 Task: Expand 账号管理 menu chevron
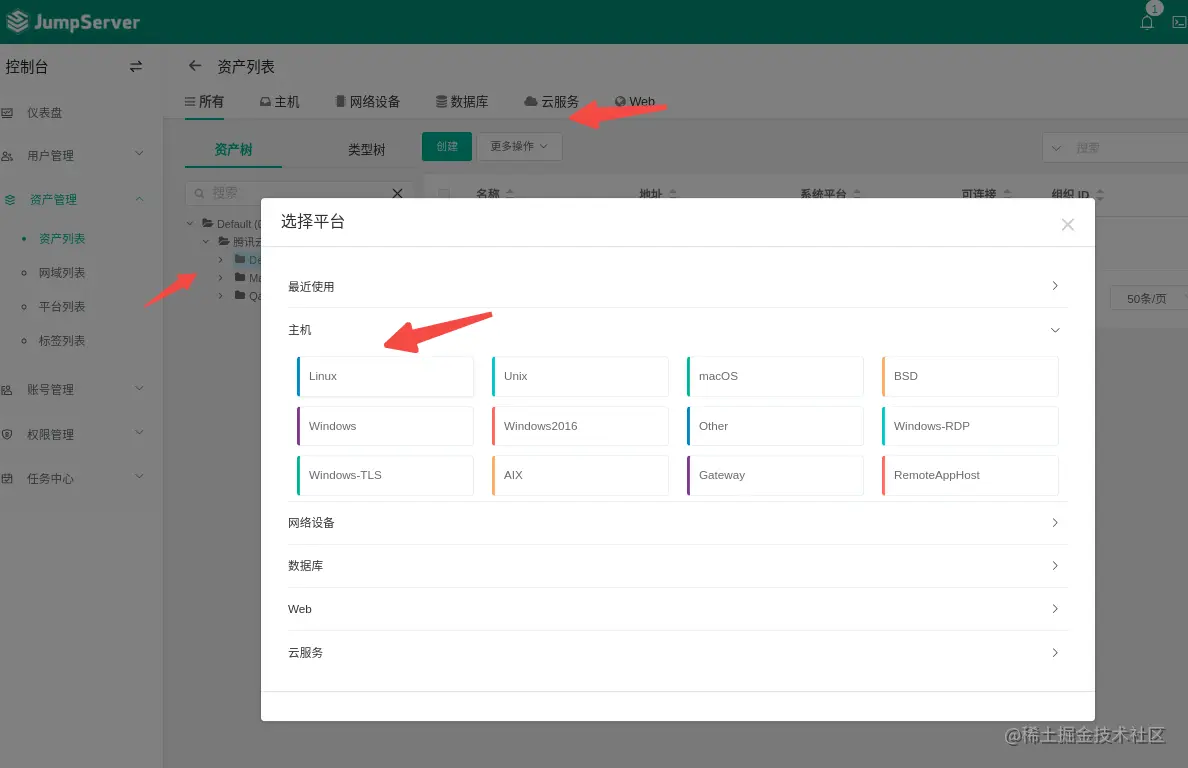pos(139,389)
